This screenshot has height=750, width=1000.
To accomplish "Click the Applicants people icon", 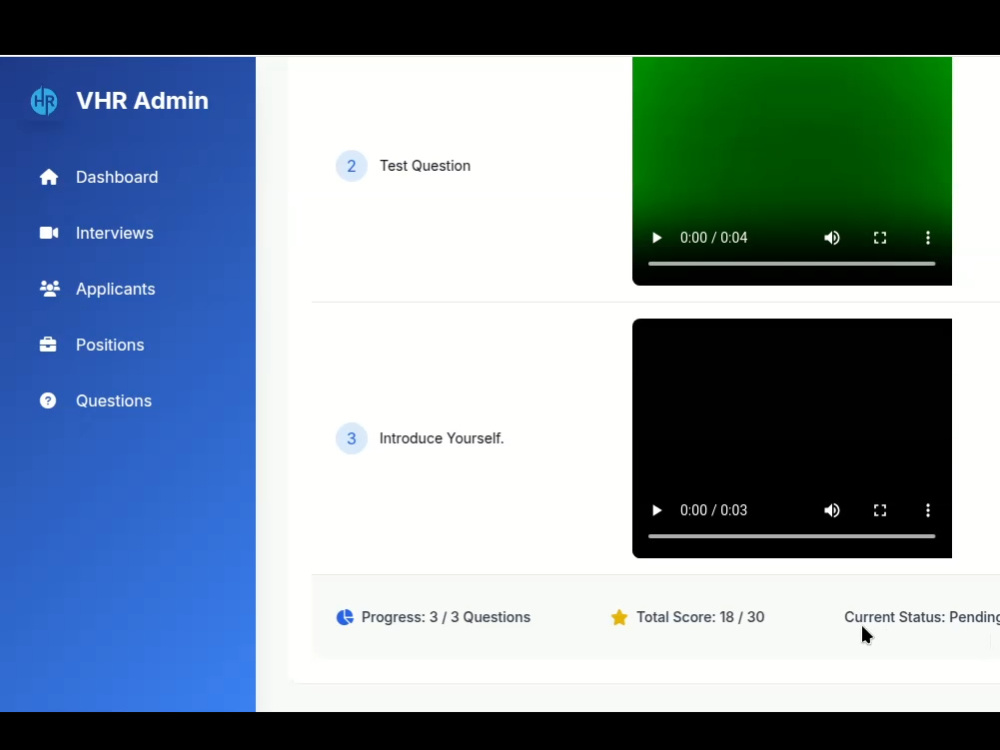I will coord(49,289).
